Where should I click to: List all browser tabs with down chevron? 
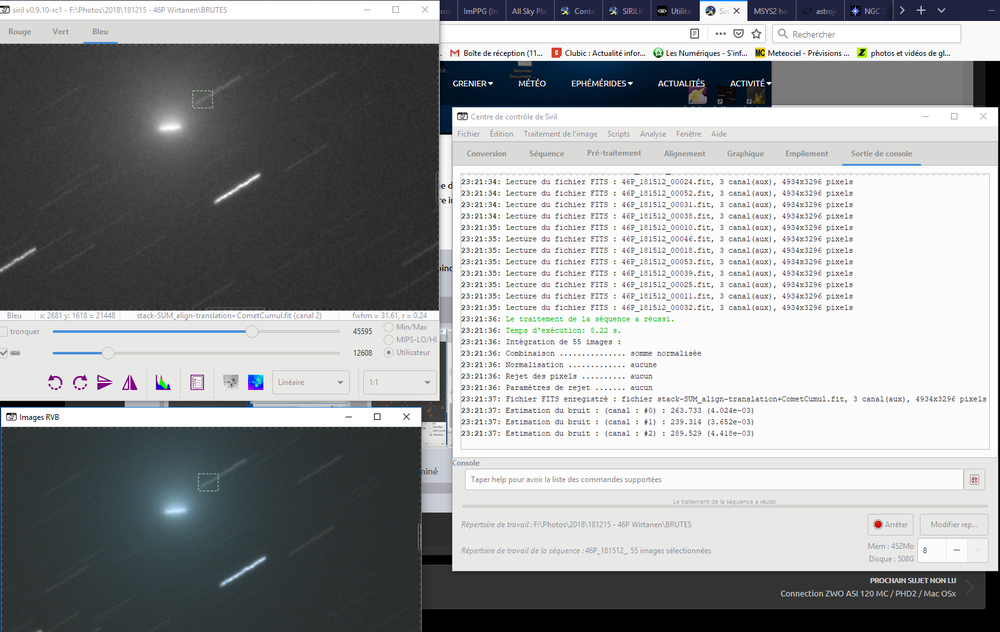(941, 10)
